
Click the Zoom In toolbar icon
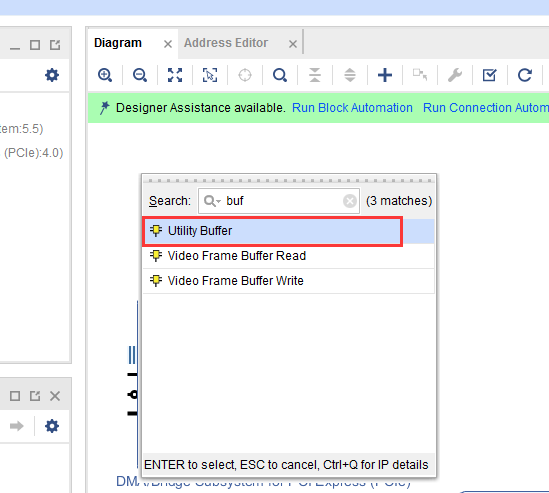click(x=105, y=75)
